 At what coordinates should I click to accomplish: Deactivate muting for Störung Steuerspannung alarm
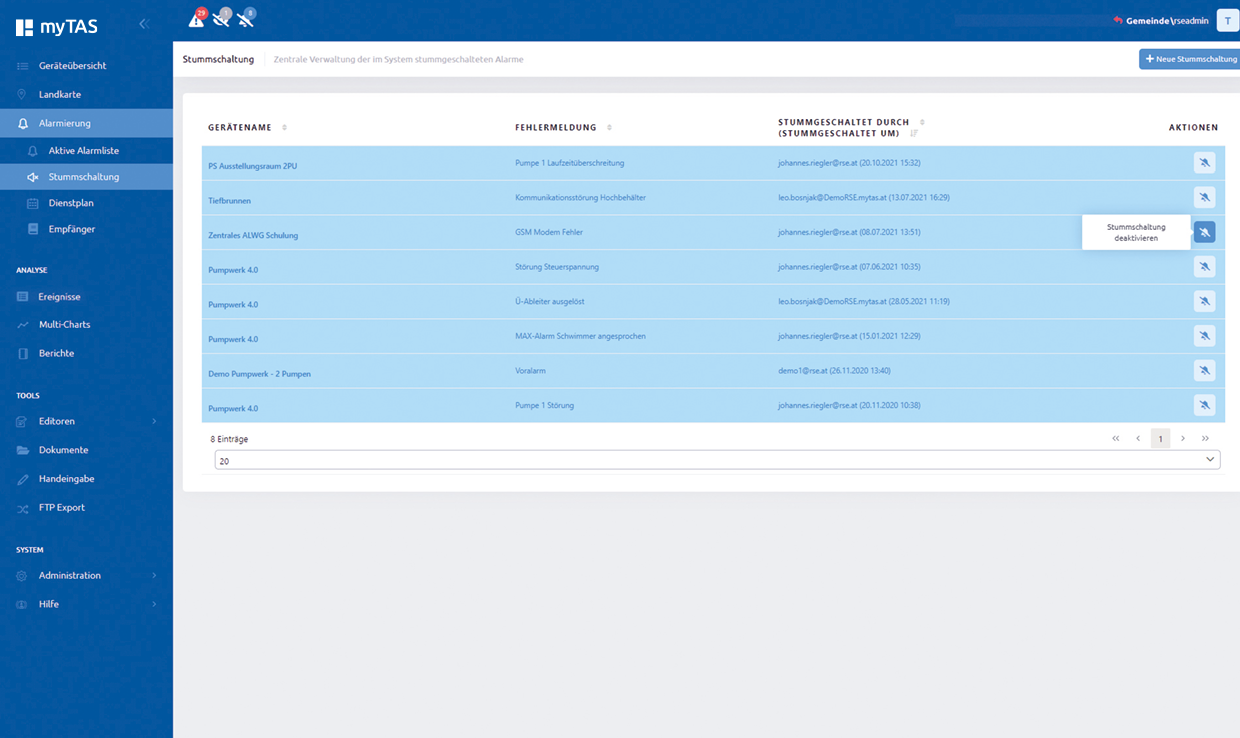[x=1204, y=266]
